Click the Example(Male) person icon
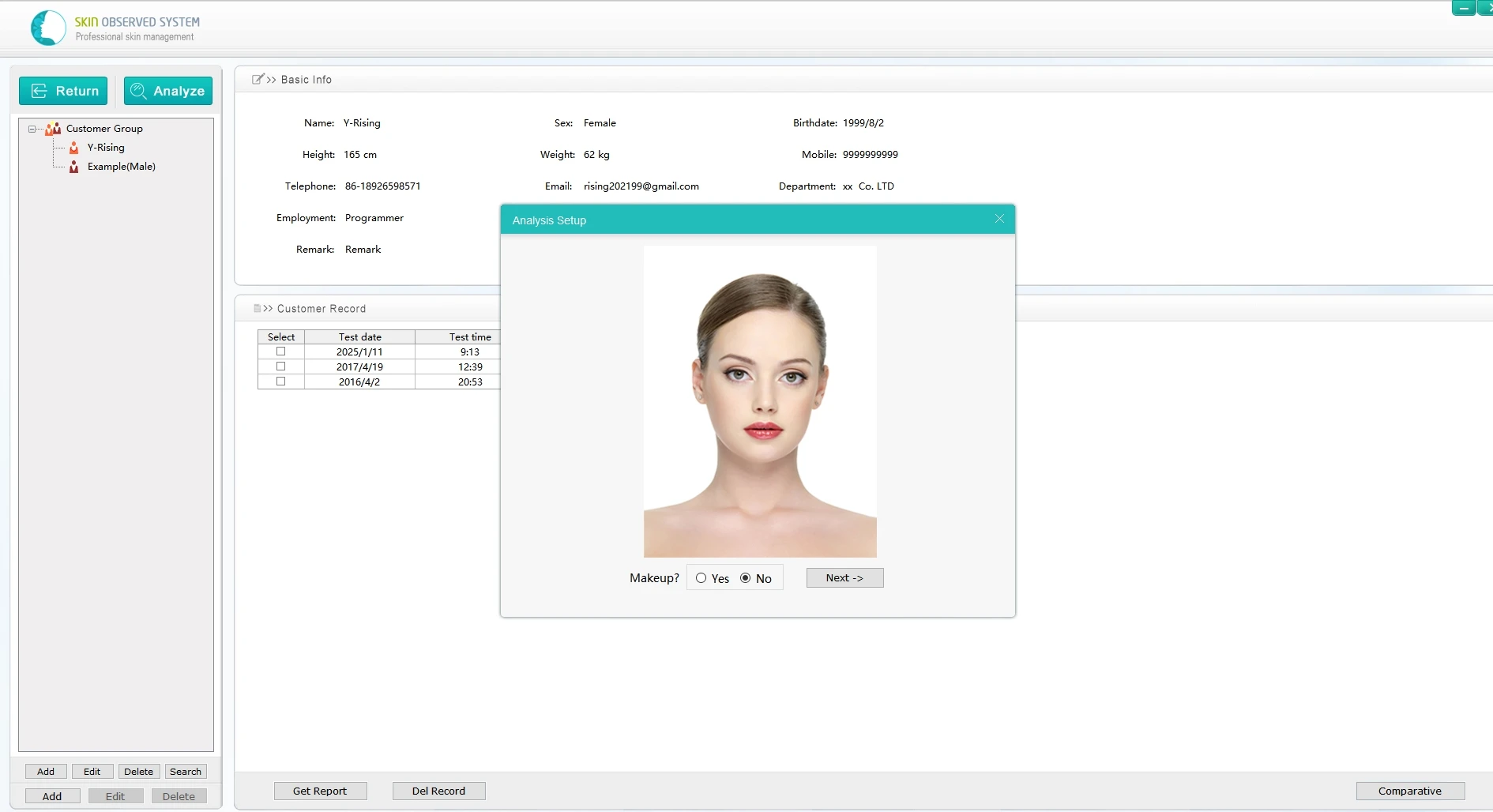Viewport: 1493px width, 812px height. pyautogui.click(x=73, y=167)
